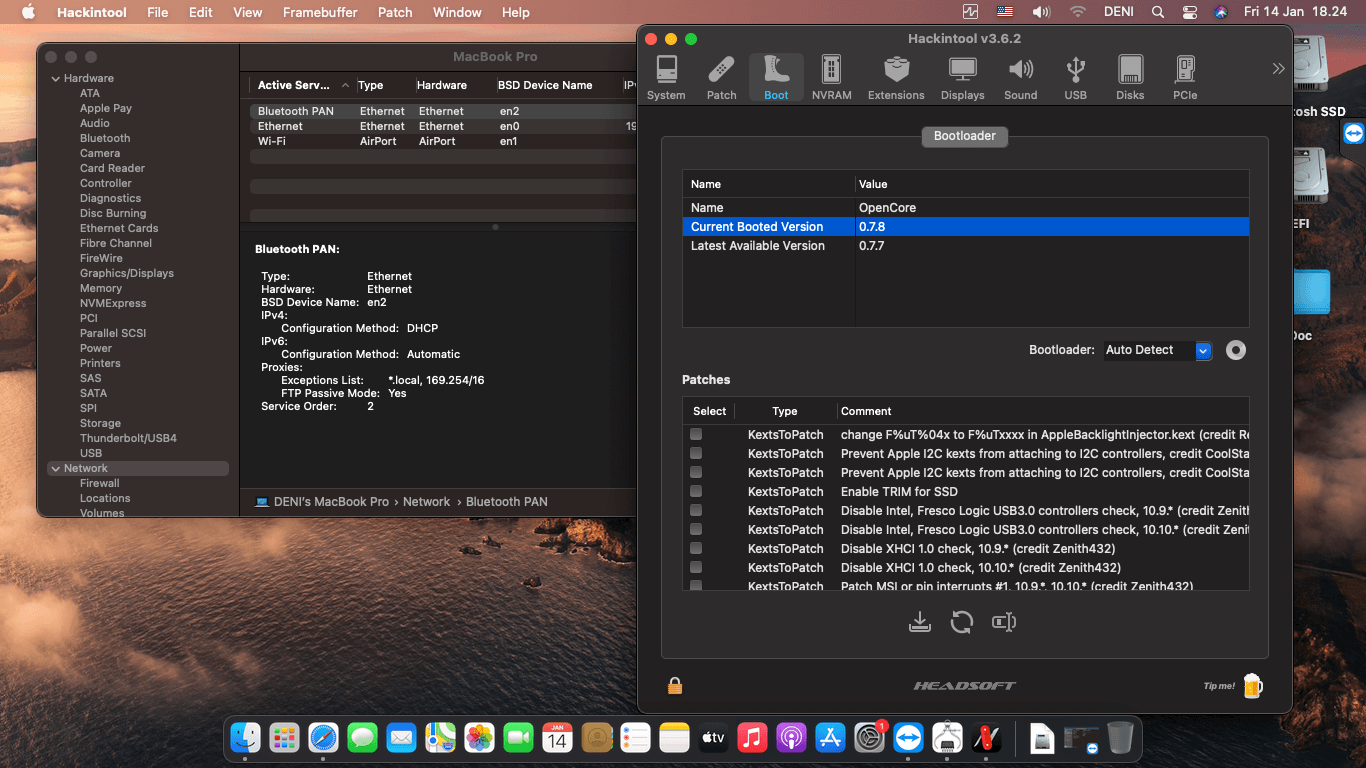Viewport: 1366px width, 768px height.
Task: Open the Wi-Fi status menu
Action: (x=1077, y=12)
